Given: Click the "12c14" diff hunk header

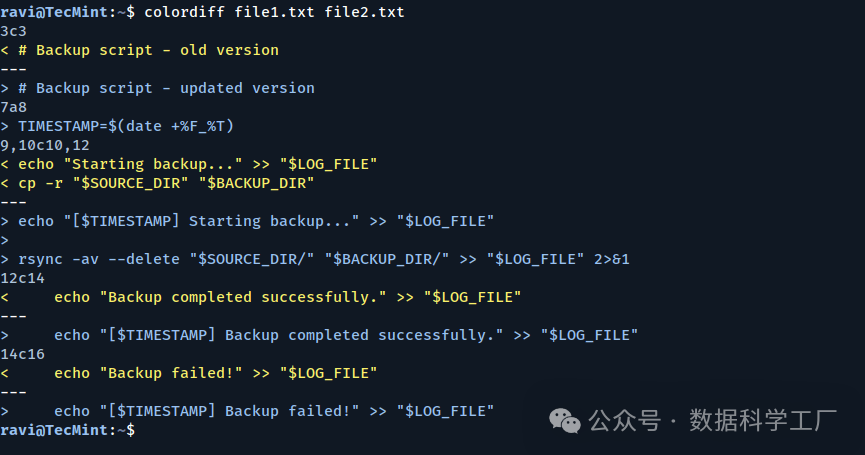Looking at the screenshot, I should pos(22,278).
